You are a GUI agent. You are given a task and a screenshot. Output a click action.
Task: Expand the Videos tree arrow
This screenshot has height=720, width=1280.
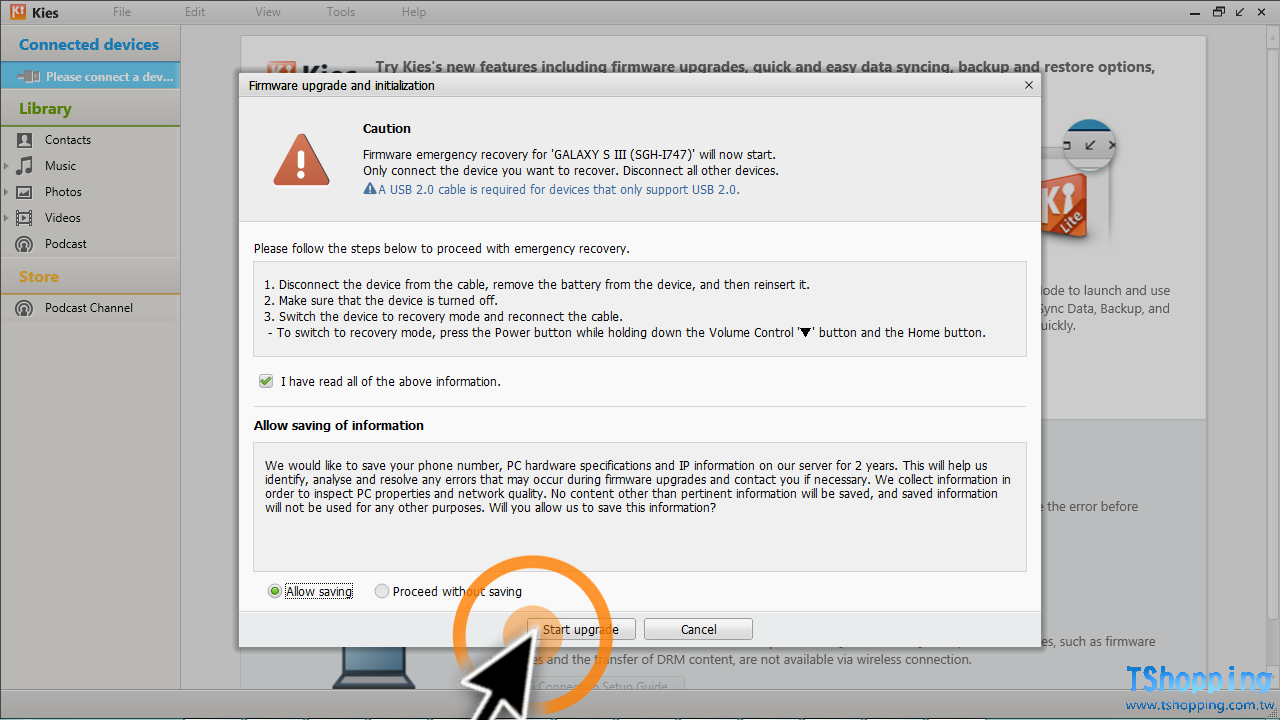[7, 218]
